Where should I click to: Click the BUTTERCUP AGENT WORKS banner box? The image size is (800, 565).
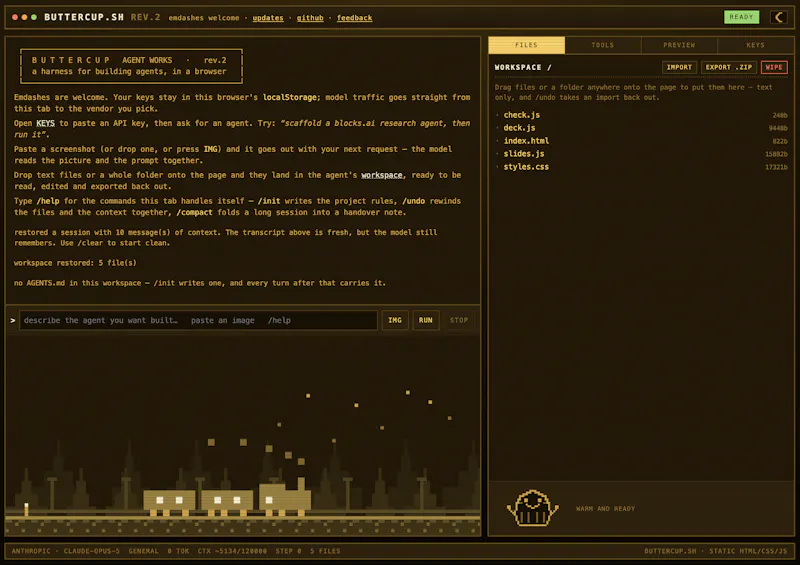pos(131,66)
